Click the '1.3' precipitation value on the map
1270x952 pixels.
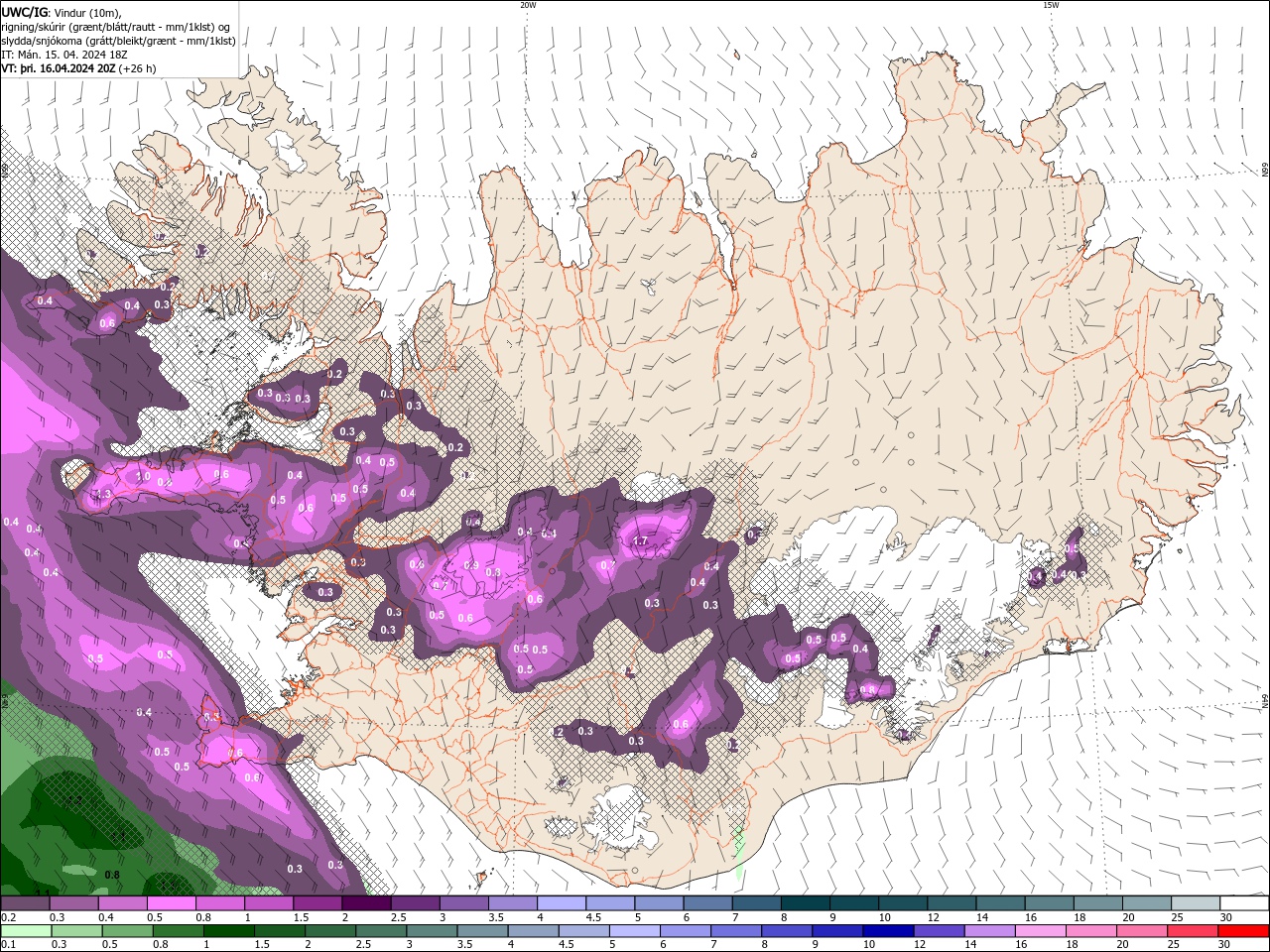pyautogui.click(x=102, y=494)
